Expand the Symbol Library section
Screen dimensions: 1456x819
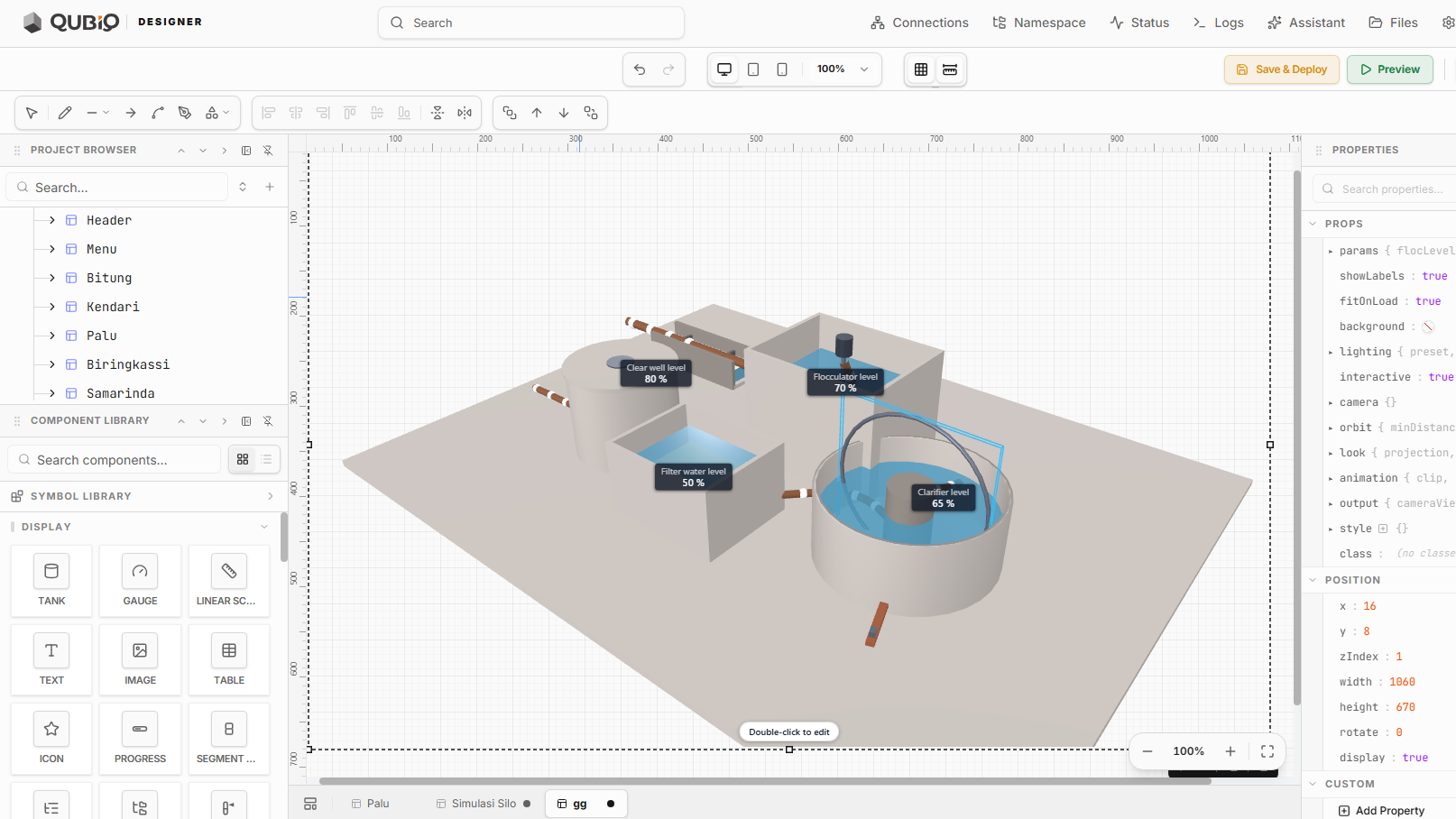tap(271, 496)
